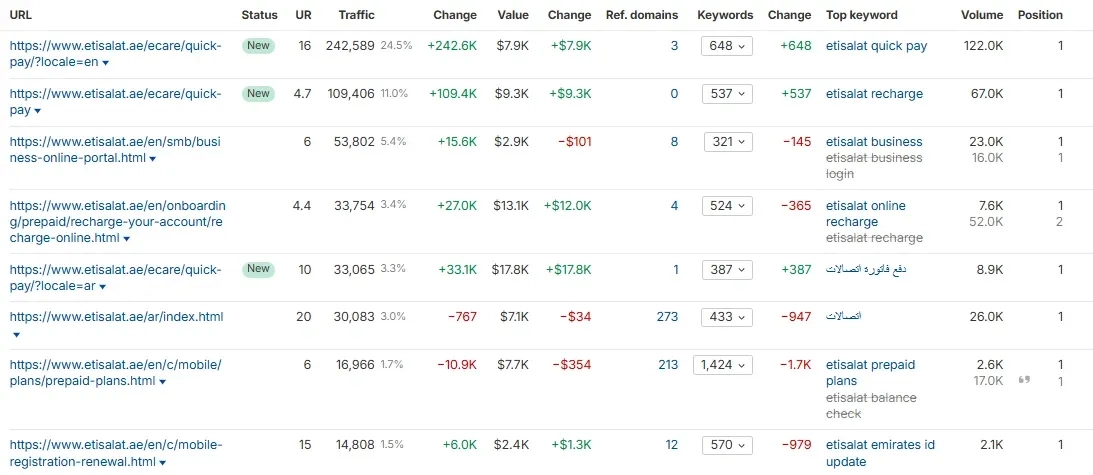
Task: Click the 213 referring domains link
Action: click(x=667, y=365)
